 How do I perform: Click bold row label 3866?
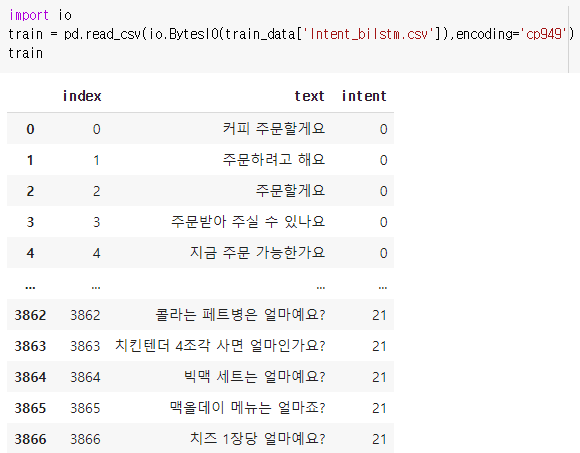tap(30, 440)
